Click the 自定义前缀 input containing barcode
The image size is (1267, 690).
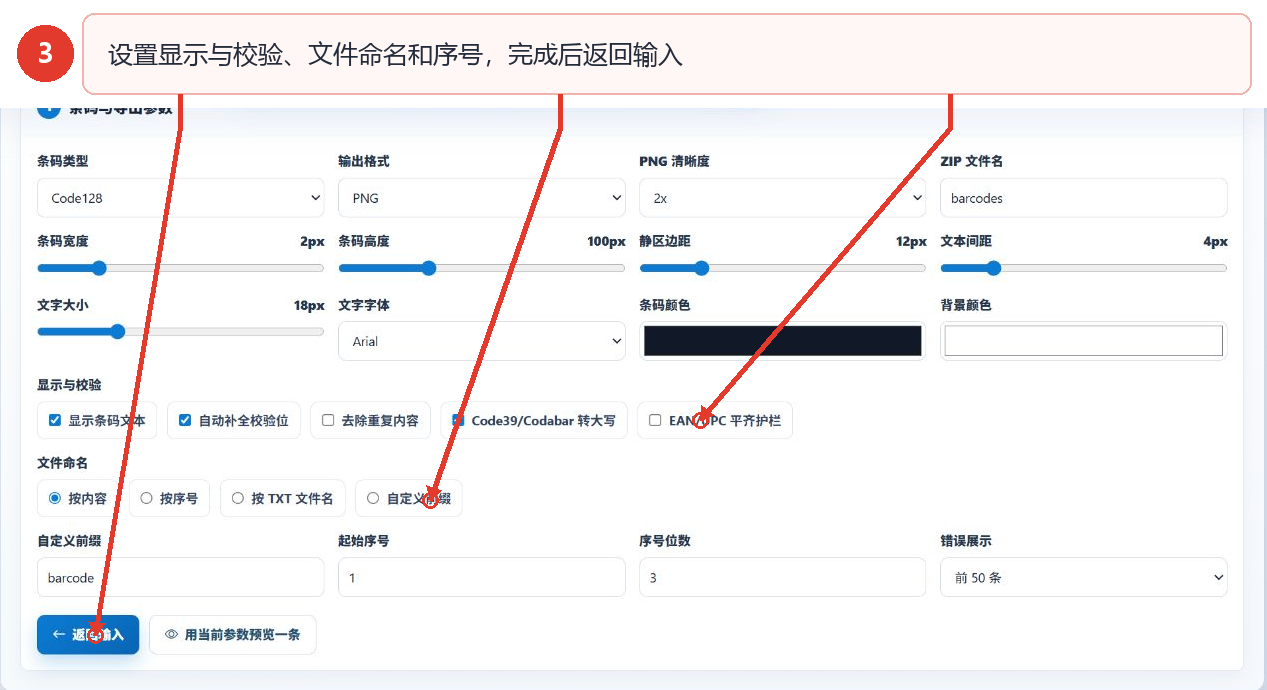pyautogui.click(x=181, y=578)
